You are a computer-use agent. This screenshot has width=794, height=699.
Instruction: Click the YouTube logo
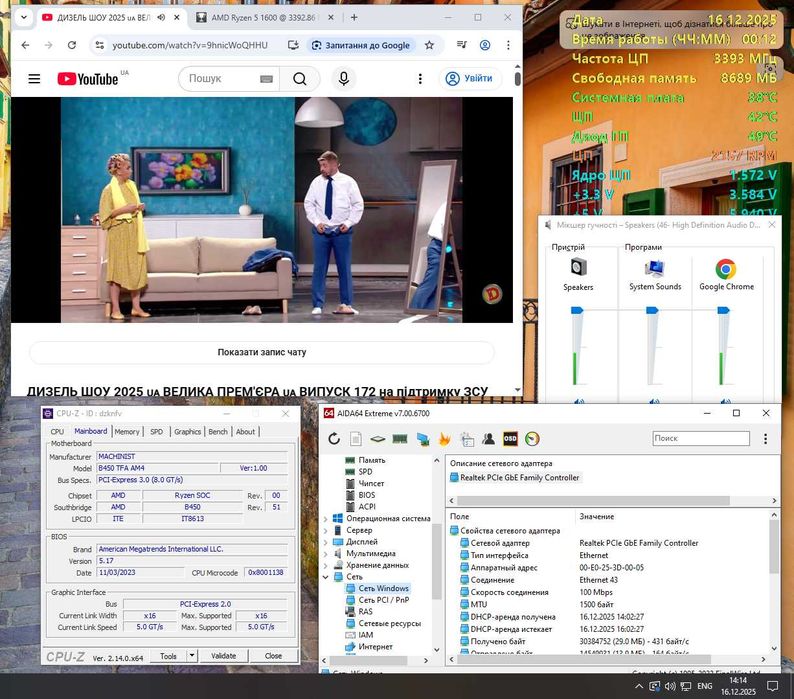pos(88,79)
